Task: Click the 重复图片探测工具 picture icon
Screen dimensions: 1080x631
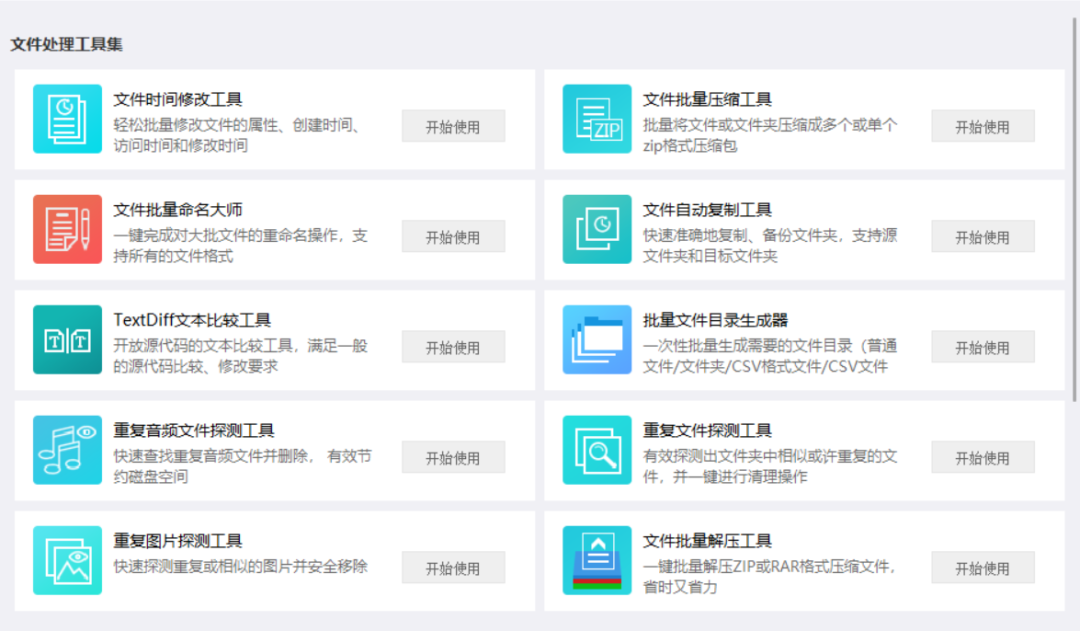Action: pyautogui.click(x=66, y=559)
